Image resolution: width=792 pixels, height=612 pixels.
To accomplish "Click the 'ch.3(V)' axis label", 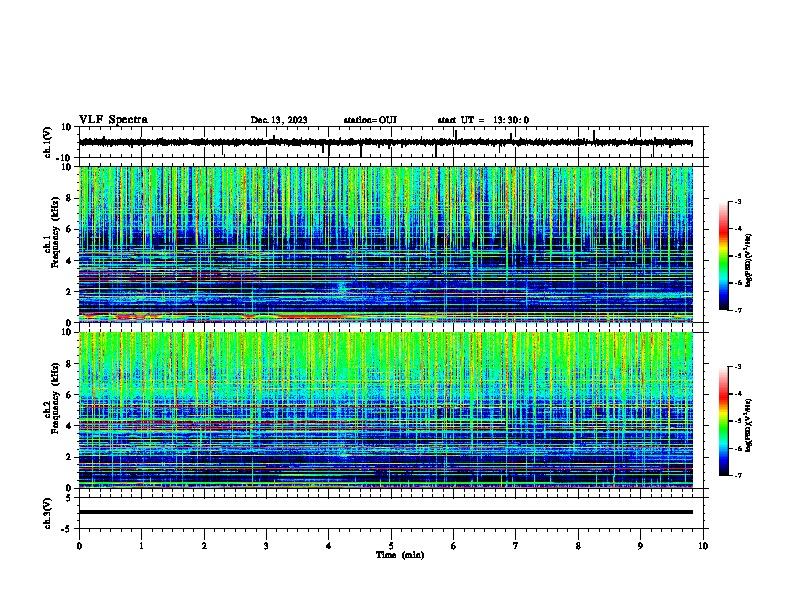I will [x=48, y=513].
